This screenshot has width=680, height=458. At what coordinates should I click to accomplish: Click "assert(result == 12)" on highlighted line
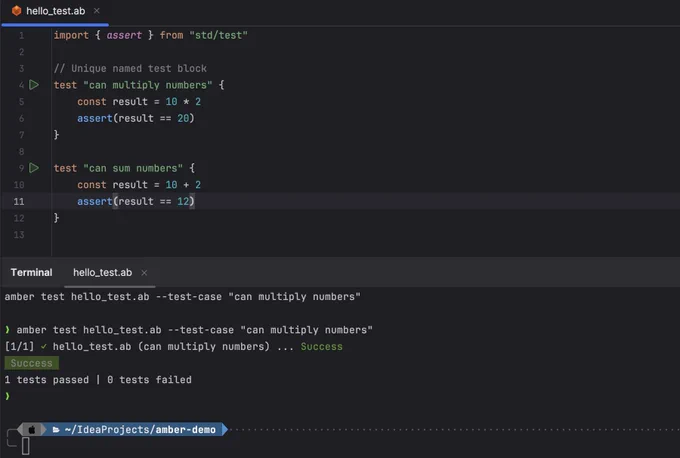(x=136, y=201)
